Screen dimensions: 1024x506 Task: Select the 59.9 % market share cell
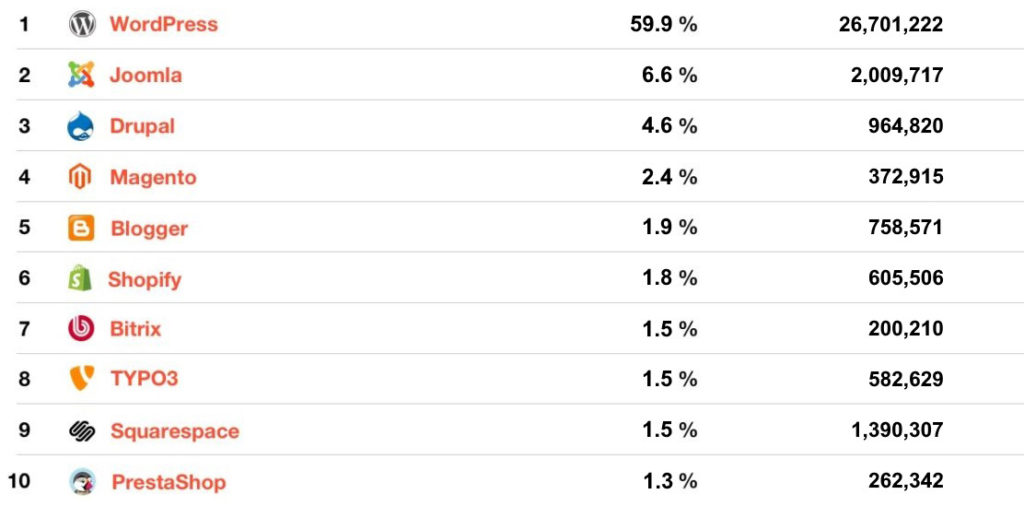[664, 25]
